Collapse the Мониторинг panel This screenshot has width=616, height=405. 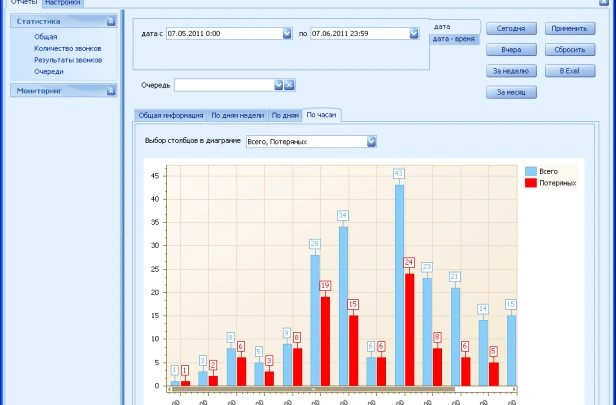click(111, 90)
